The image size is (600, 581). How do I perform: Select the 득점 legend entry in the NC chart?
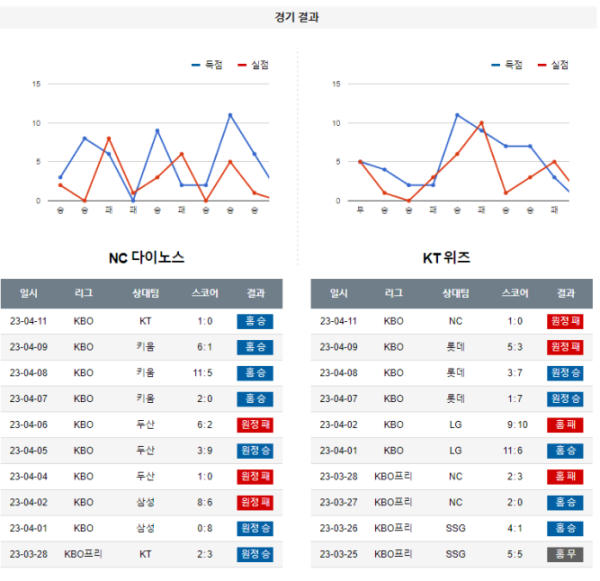(207, 65)
